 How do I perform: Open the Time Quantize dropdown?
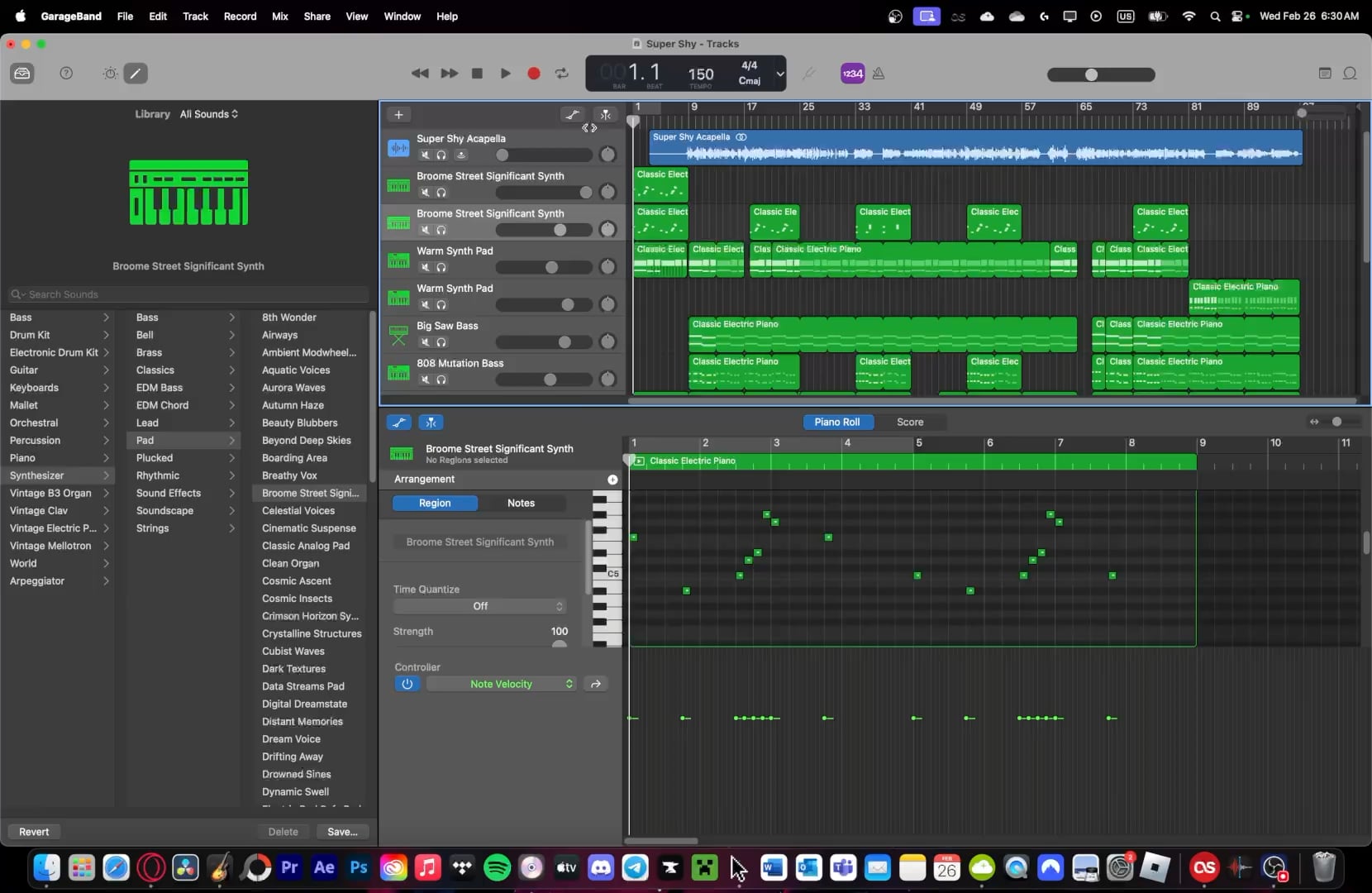[479, 606]
